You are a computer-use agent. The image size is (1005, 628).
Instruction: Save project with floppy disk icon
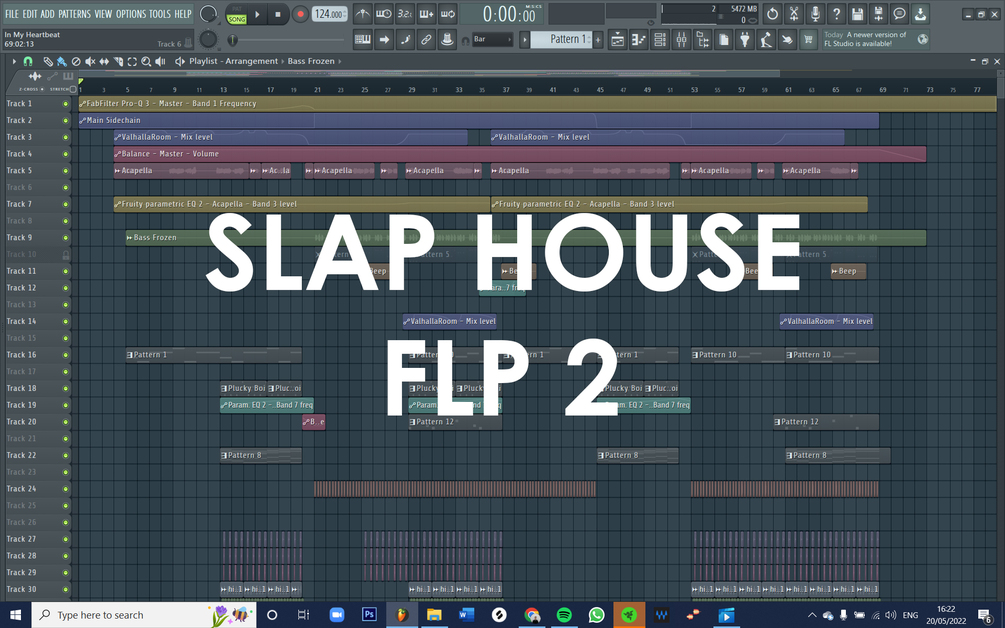click(x=857, y=13)
